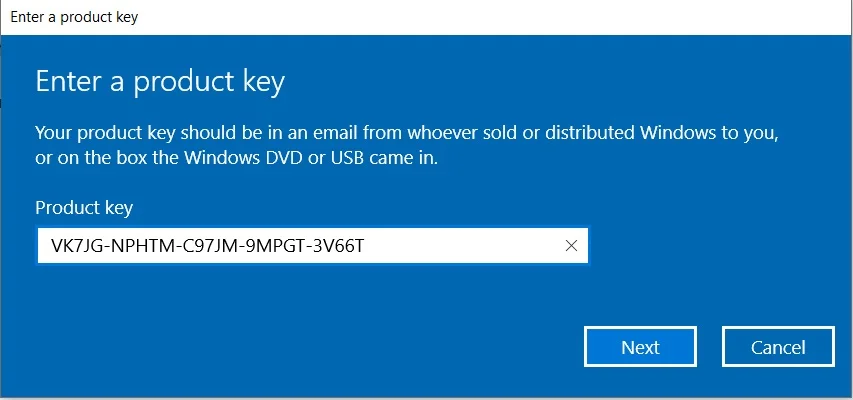Image resolution: width=853 pixels, height=400 pixels.
Task: Click the 'Product key' field label
Action: (84, 208)
